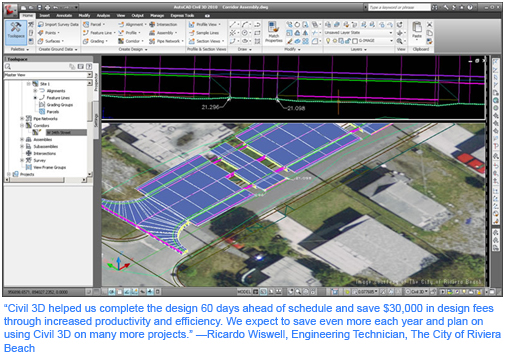Expand the Pipe Networks tree node
Screen dimensions: 505x360
click(x=22, y=119)
